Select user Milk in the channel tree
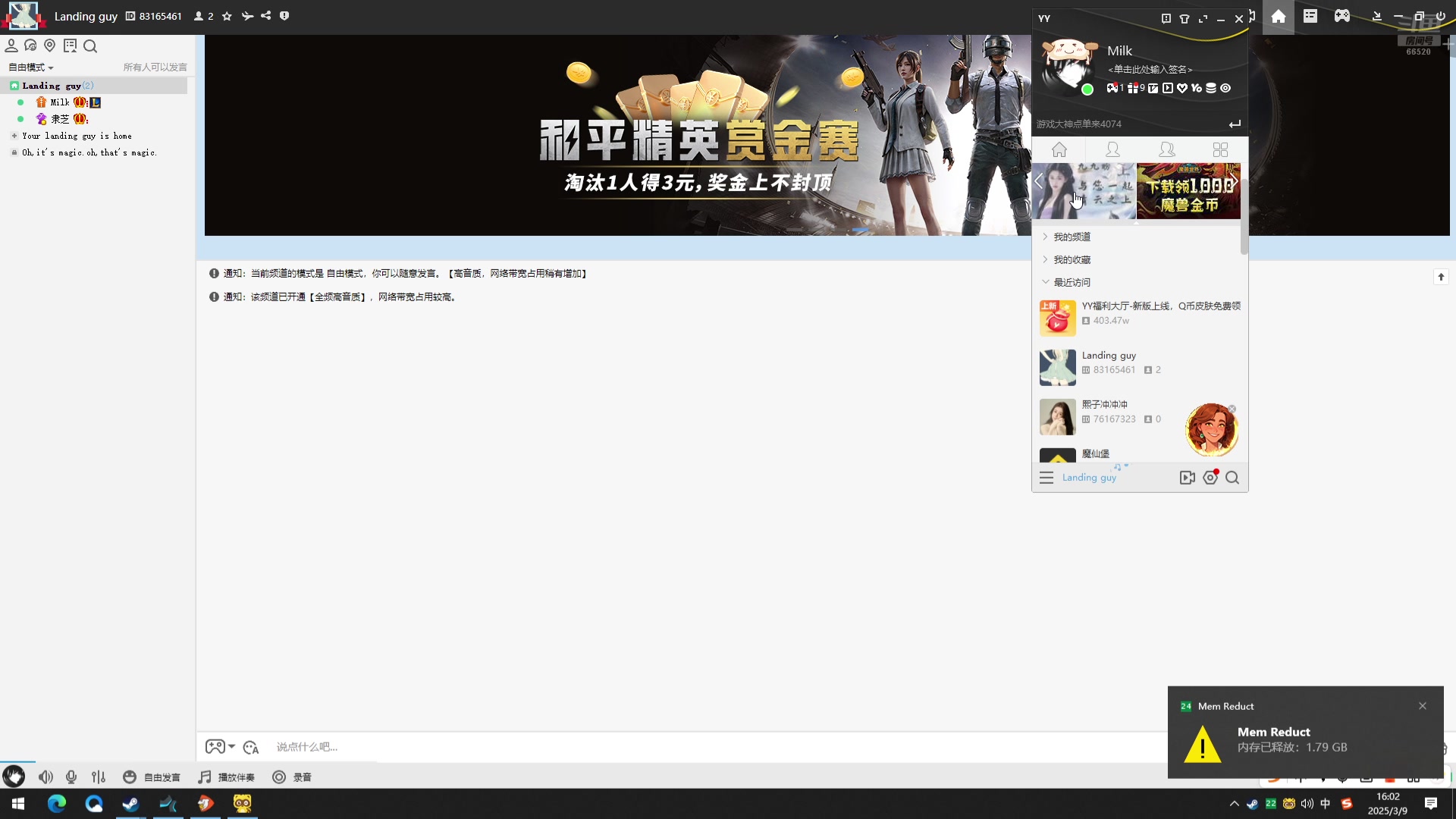Screen dimensions: 1456x819 (x=60, y=102)
